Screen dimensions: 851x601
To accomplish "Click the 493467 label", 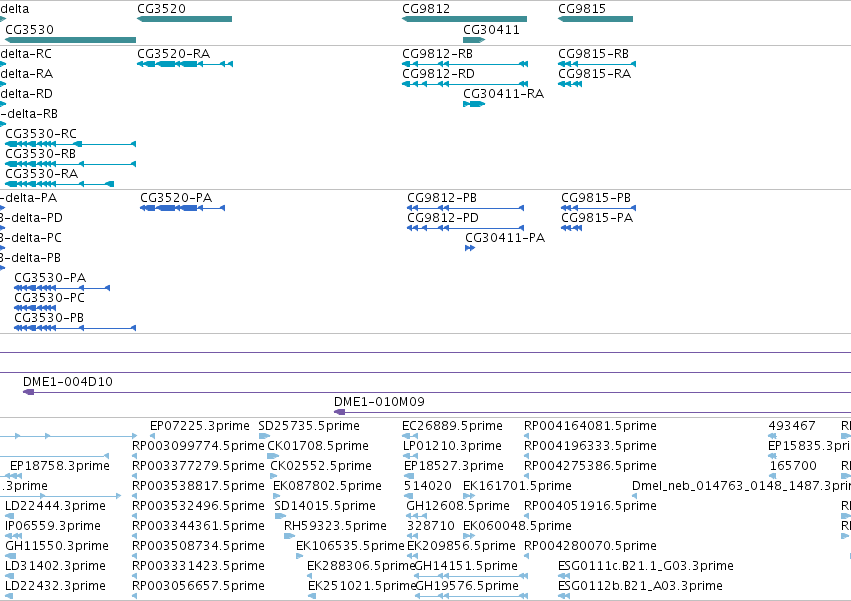I will coord(792,426).
